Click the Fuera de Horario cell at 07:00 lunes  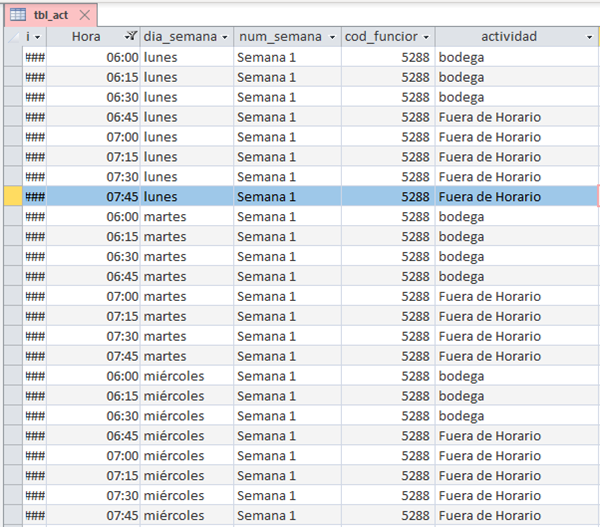point(515,137)
